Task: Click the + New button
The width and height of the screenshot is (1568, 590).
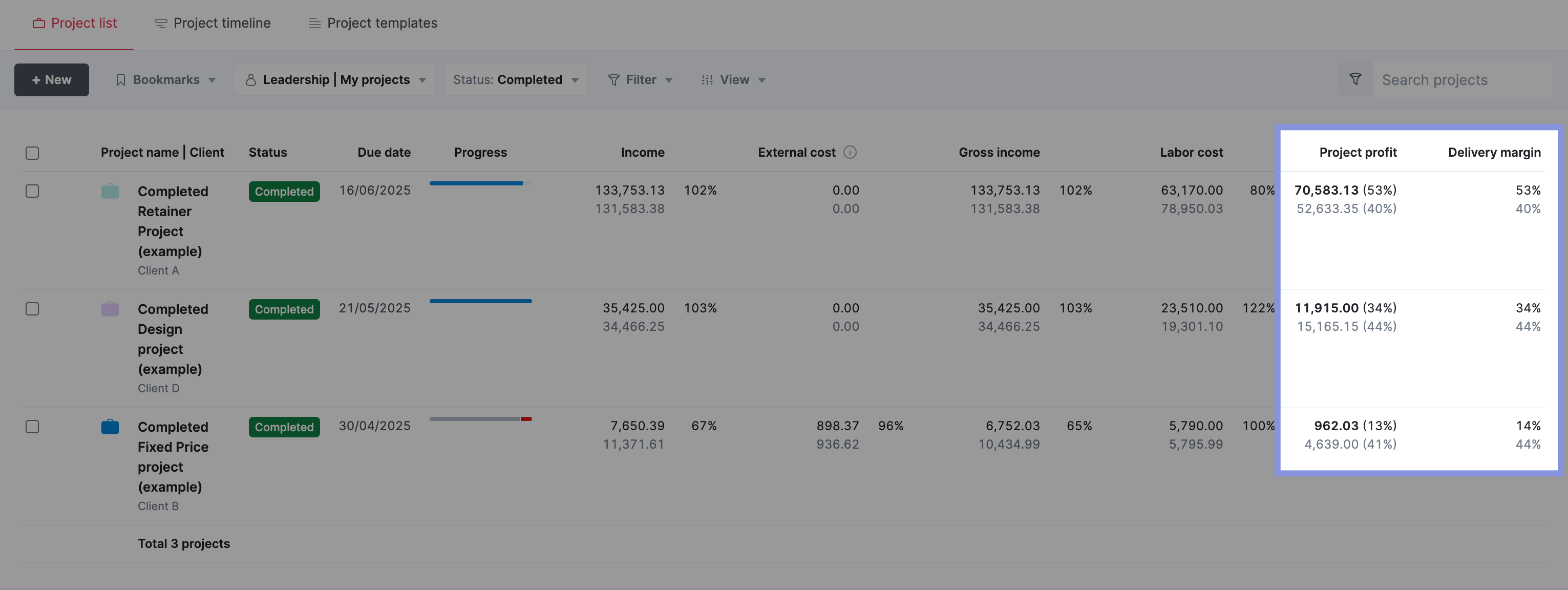Action: 52,80
